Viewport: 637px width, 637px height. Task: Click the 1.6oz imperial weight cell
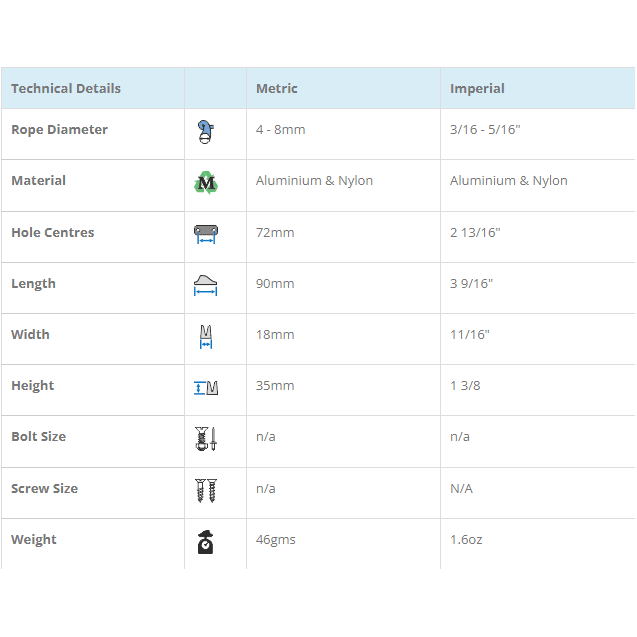click(x=466, y=540)
